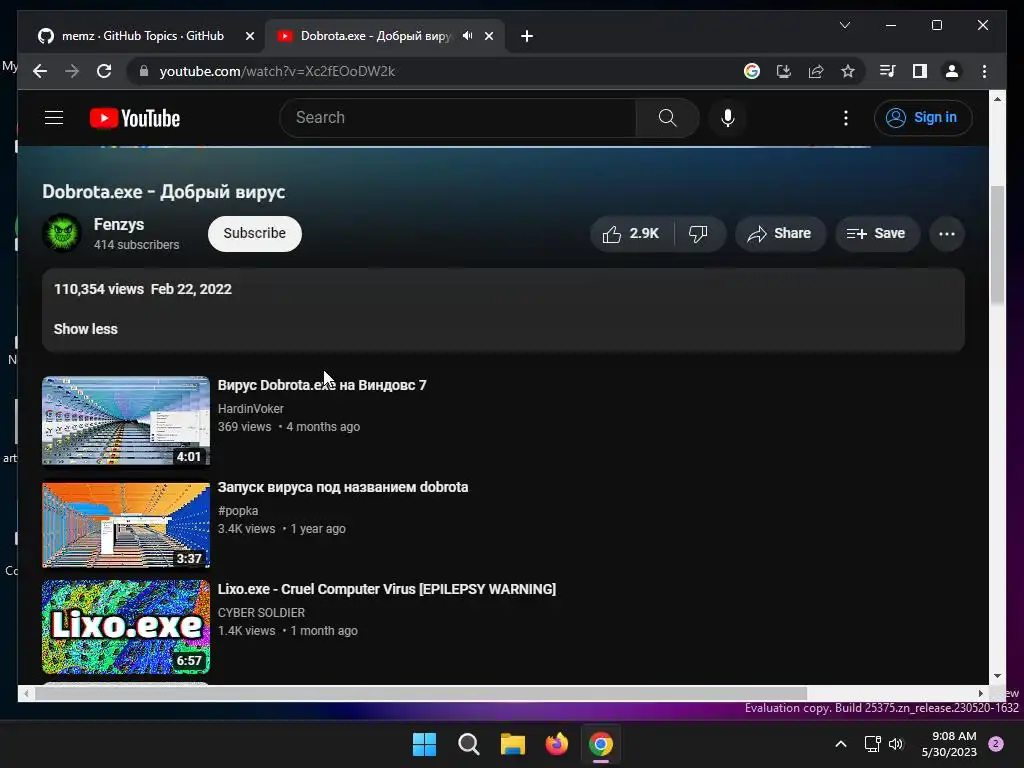Save the video to playlist
The height and width of the screenshot is (768, 1024).
coord(877,234)
